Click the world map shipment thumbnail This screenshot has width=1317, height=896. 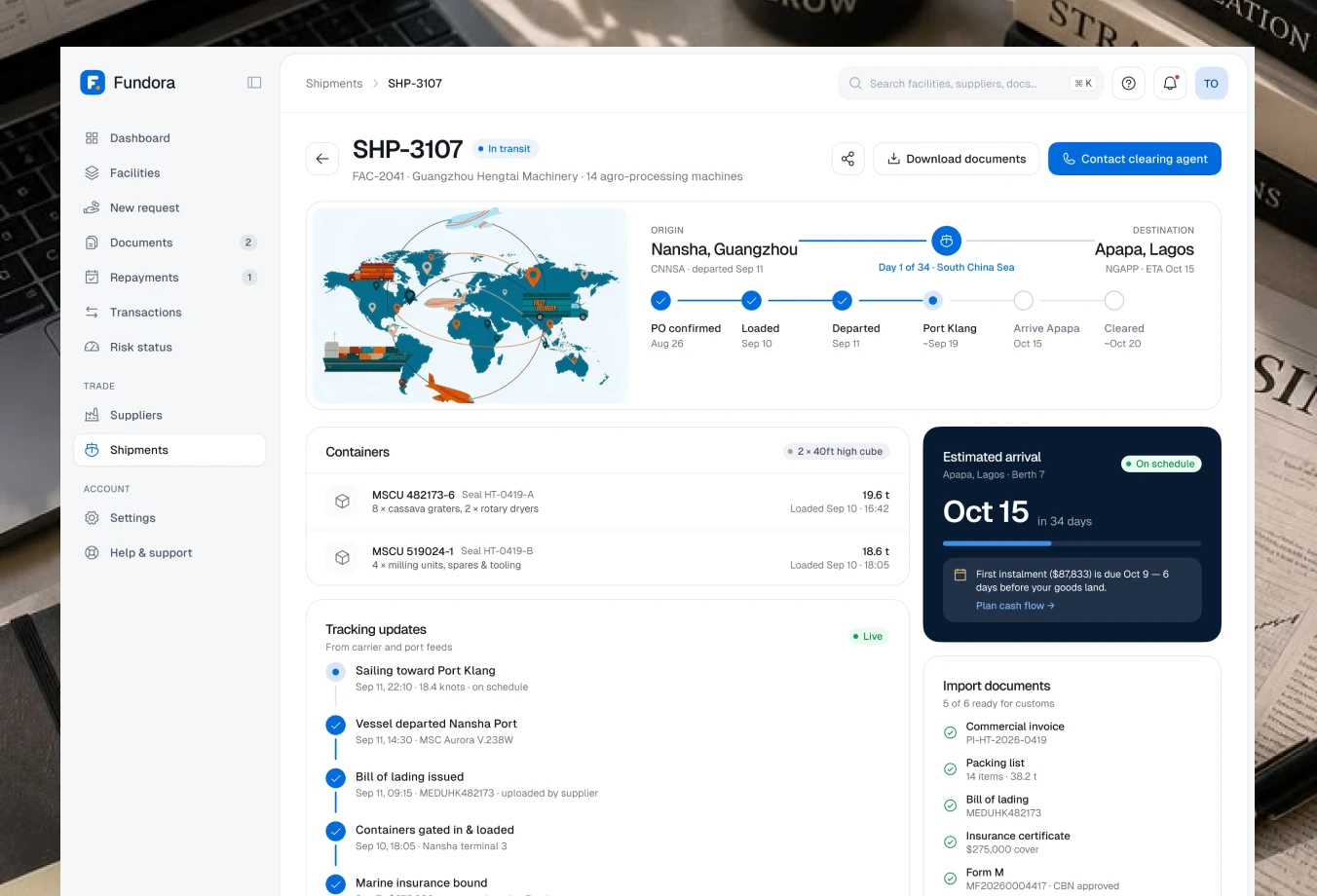point(470,306)
